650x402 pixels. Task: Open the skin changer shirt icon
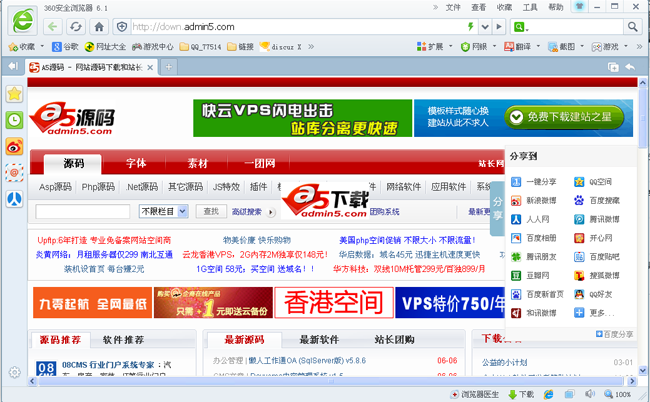579,7
